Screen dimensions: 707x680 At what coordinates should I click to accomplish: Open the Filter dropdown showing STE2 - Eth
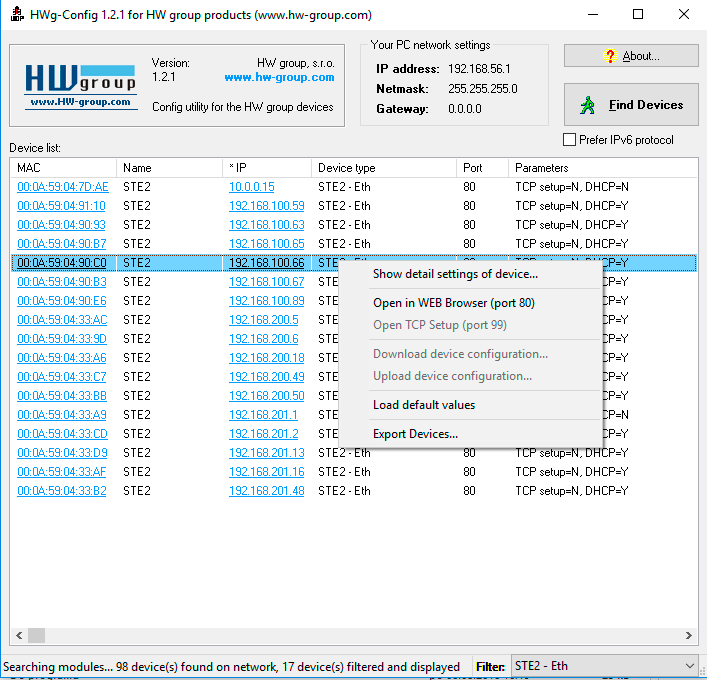(x=605, y=666)
